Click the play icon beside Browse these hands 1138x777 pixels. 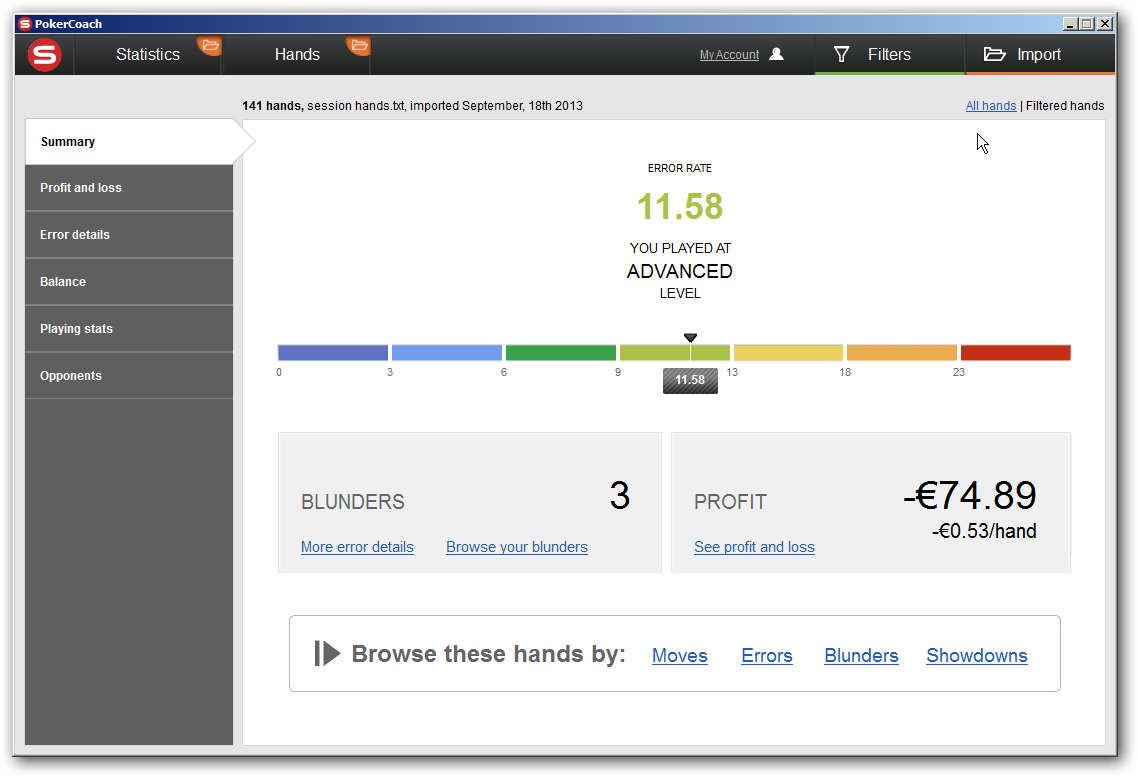(x=327, y=653)
